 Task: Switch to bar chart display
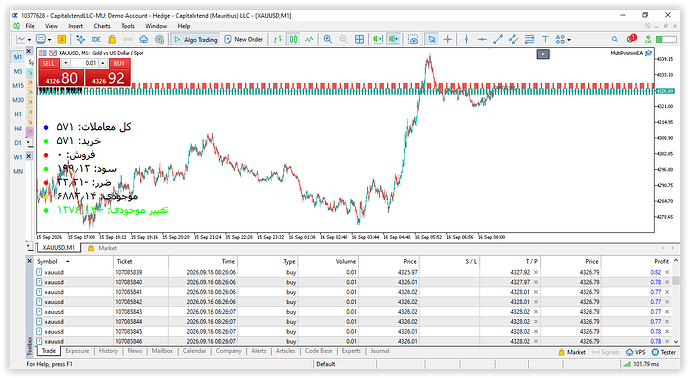(277, 39)
